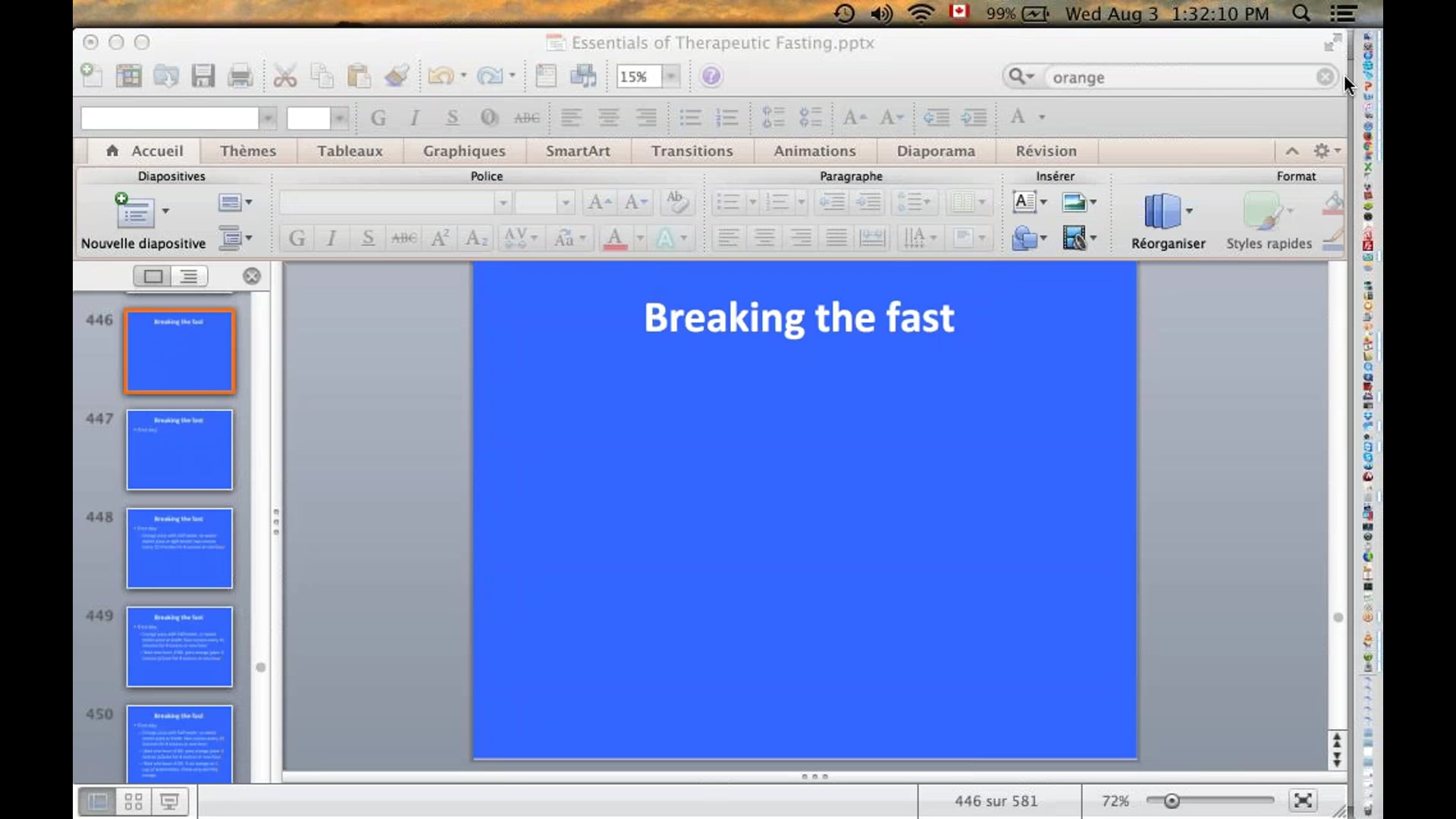Open the zoom percentage dropdown

(671, 76)
